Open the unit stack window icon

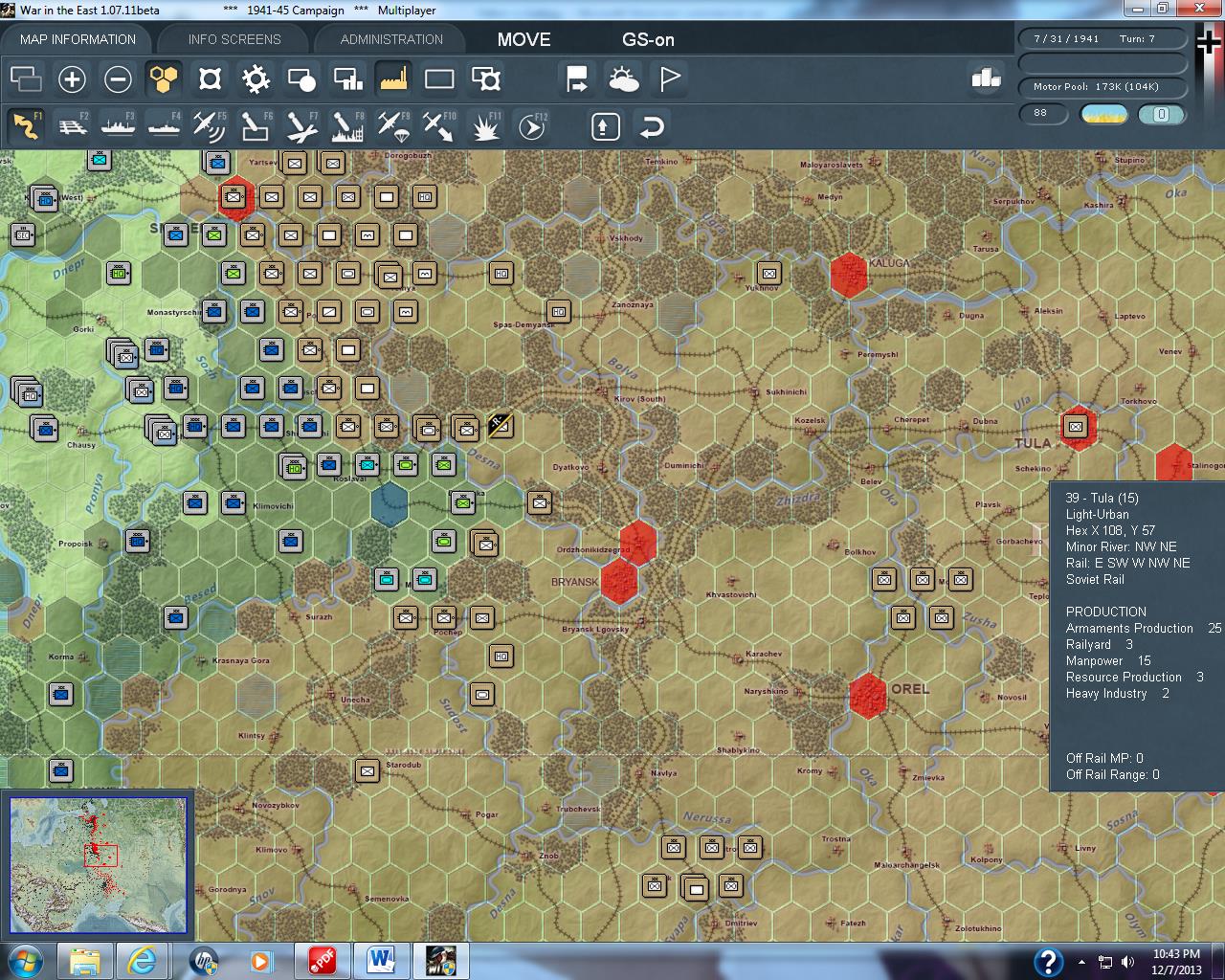[x=26, y=78]
